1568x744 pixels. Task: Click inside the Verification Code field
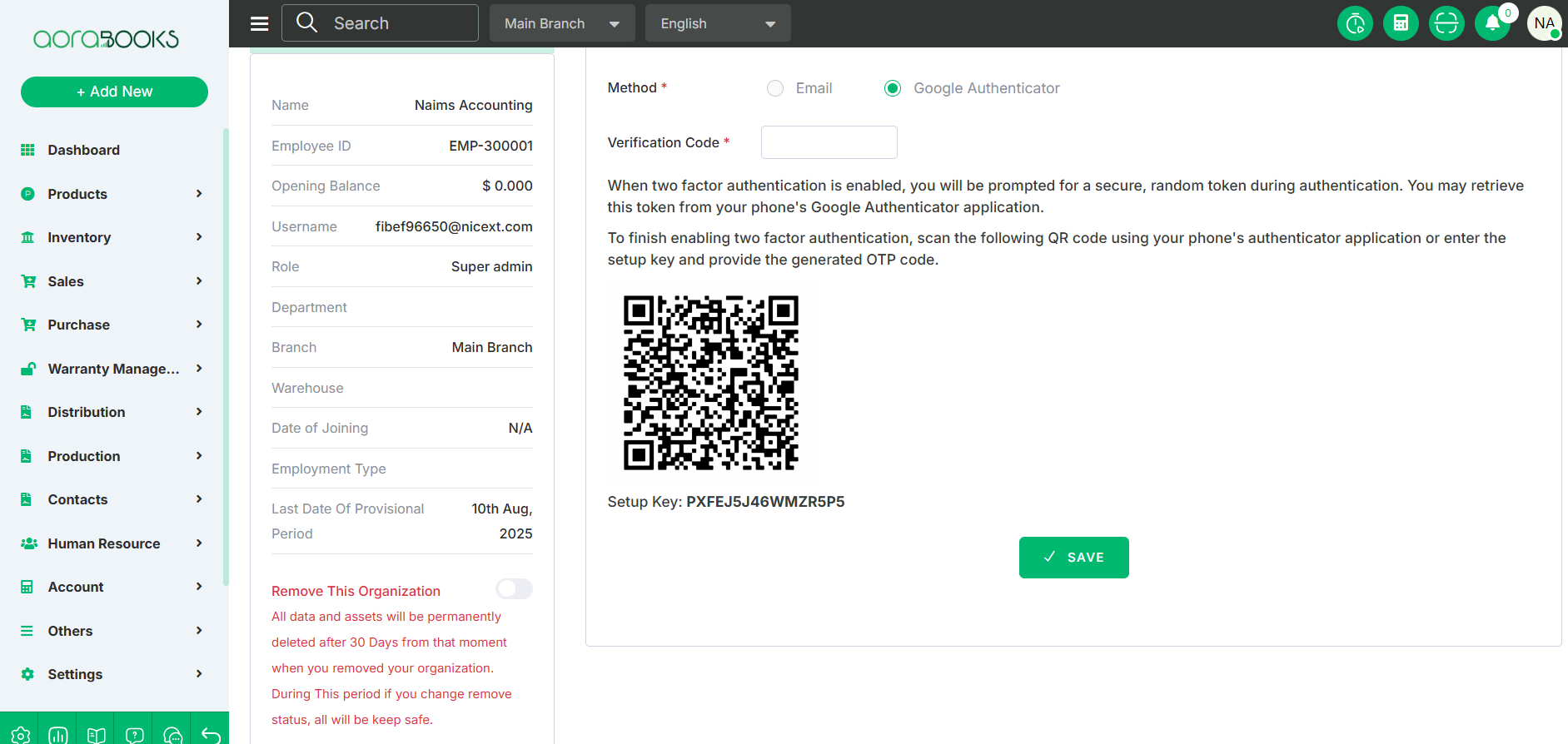tap(829, 142)
